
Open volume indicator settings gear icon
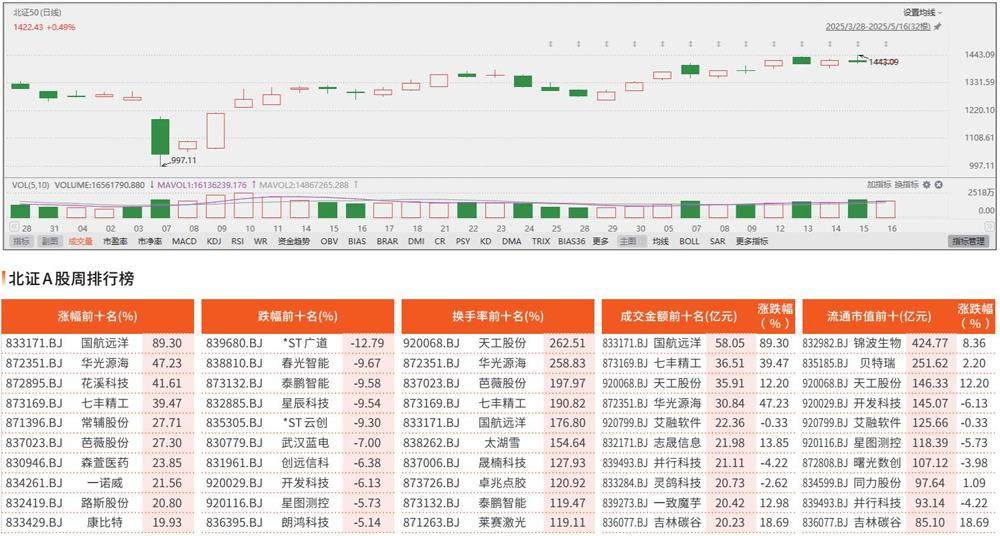coord(927,184)
